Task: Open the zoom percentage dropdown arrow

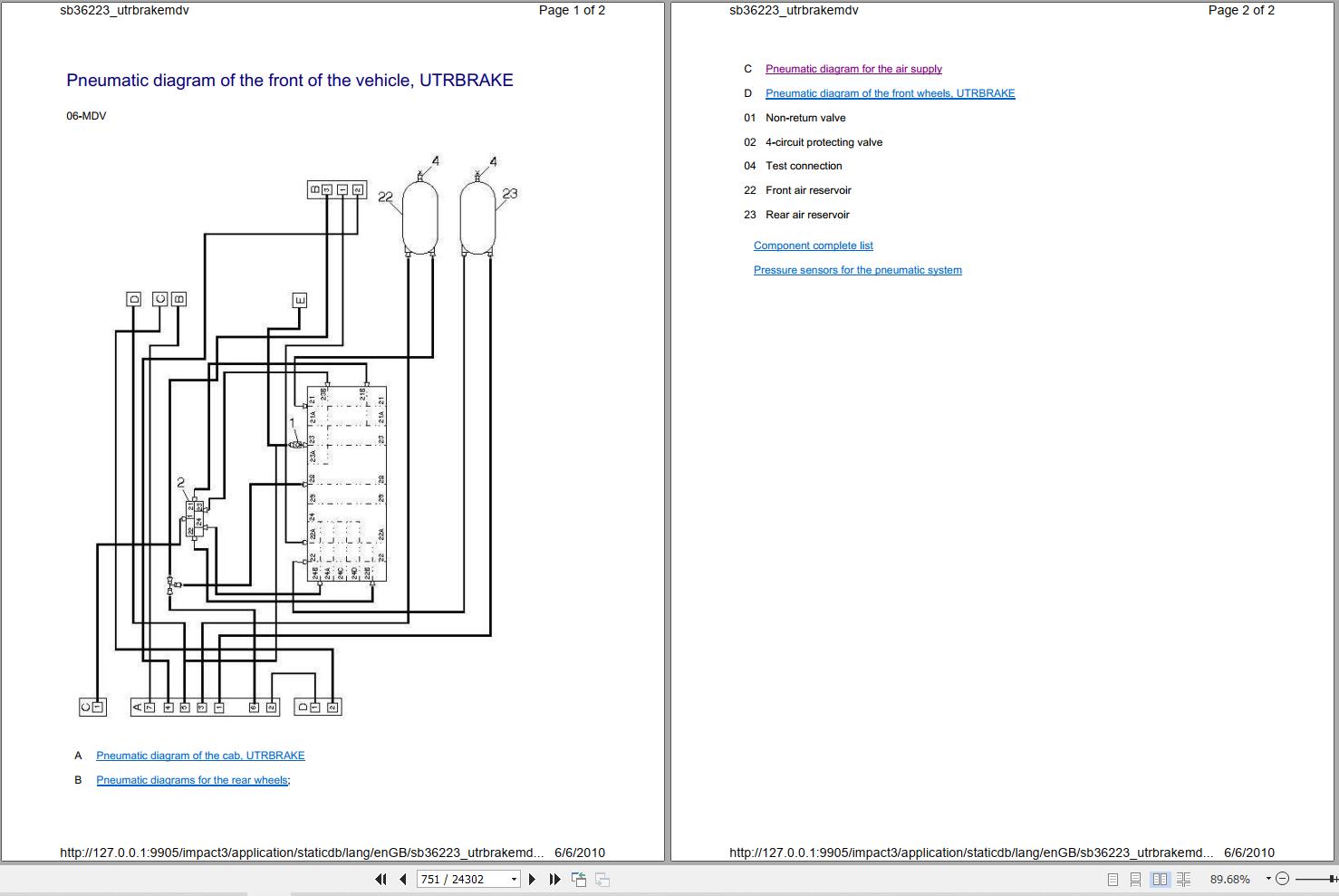Action: coord(1267,879)
